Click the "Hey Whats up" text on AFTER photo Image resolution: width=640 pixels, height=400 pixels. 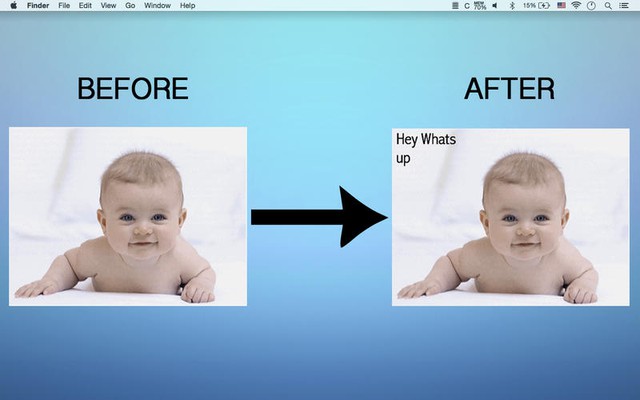coord(425,148)
